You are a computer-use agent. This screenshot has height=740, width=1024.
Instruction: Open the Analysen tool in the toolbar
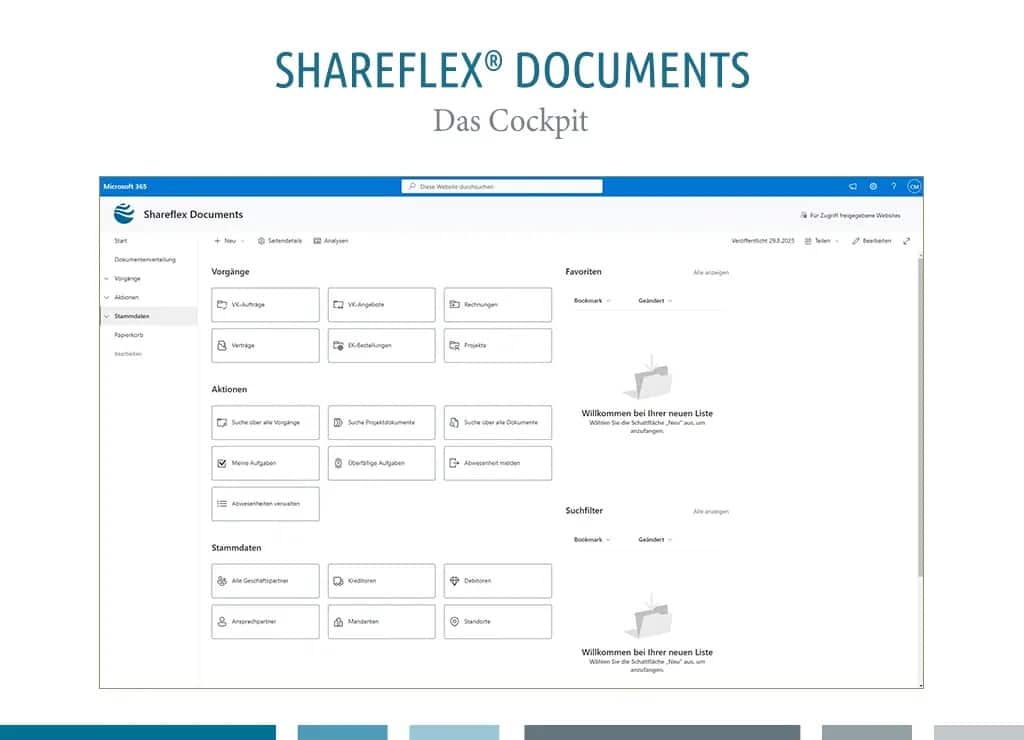332,241
